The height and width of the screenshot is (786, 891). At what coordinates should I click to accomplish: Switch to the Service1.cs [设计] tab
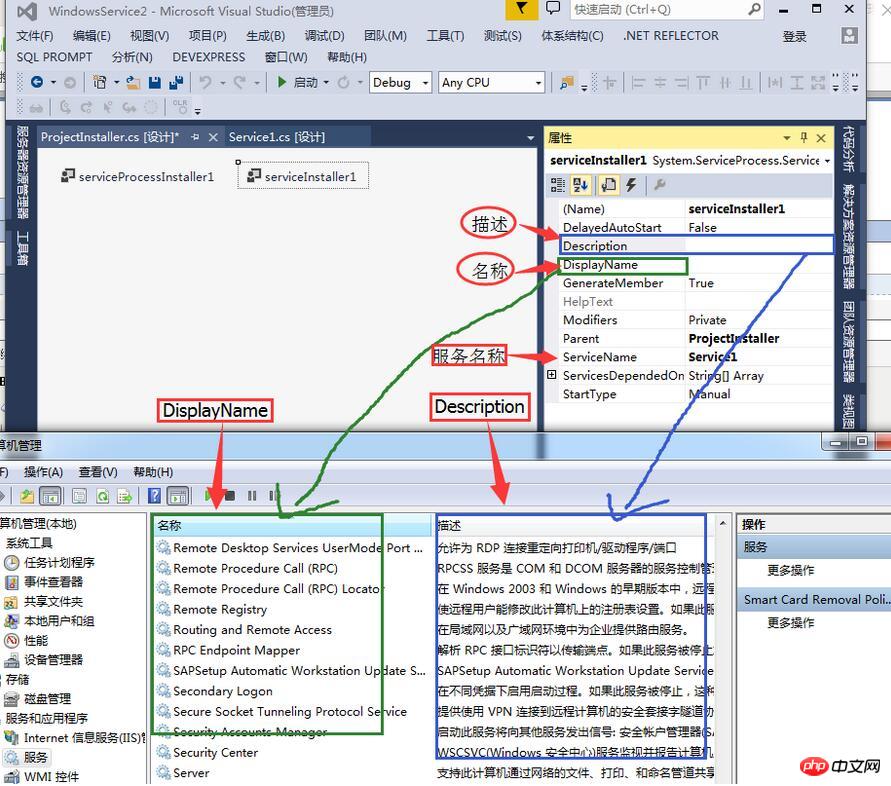click(277, 137)
